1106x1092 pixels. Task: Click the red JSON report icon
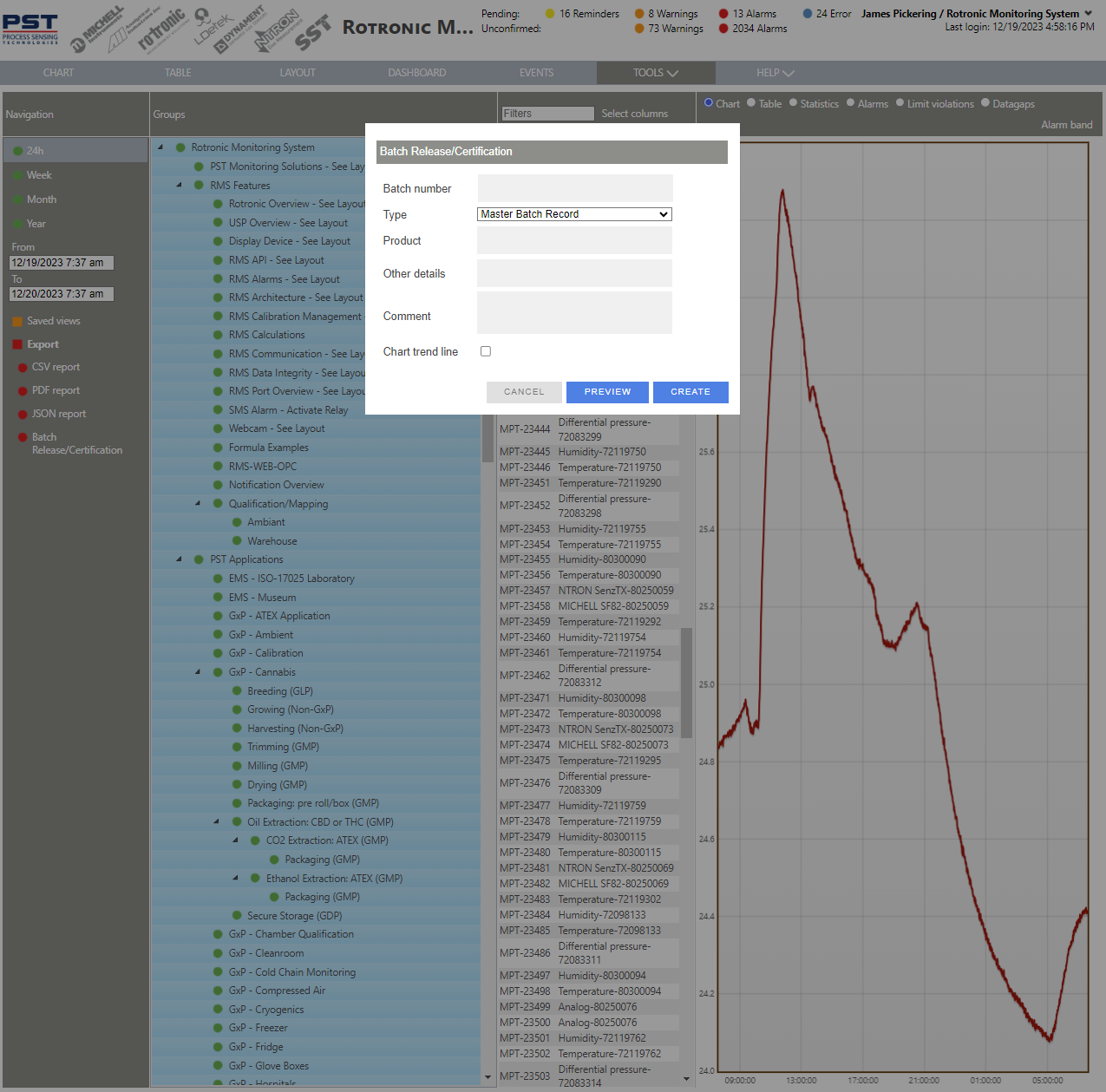tap(23, 415)
